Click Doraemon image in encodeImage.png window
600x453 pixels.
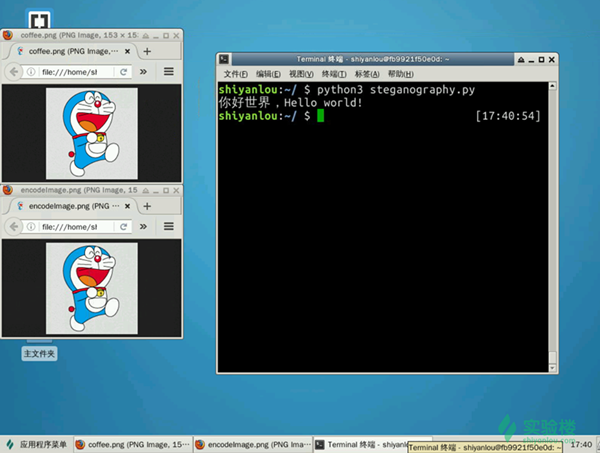pos(92,288)
